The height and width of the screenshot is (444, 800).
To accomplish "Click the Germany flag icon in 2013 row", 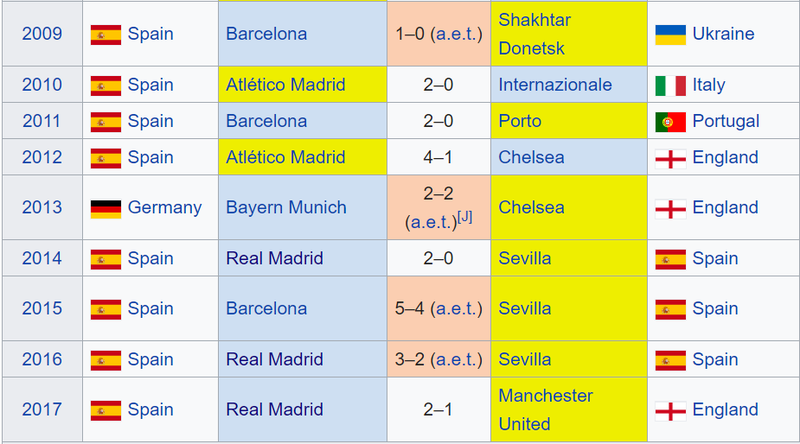I will [106, 209].
